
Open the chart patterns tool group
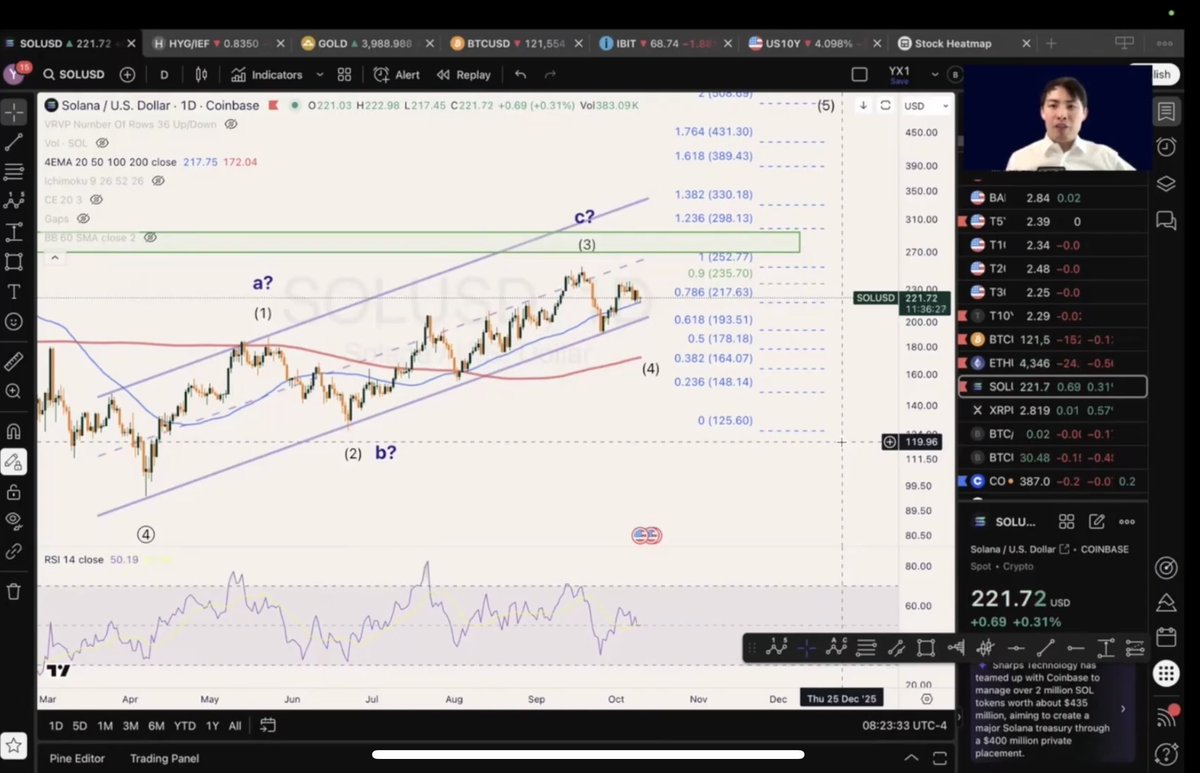coord(14,202)
